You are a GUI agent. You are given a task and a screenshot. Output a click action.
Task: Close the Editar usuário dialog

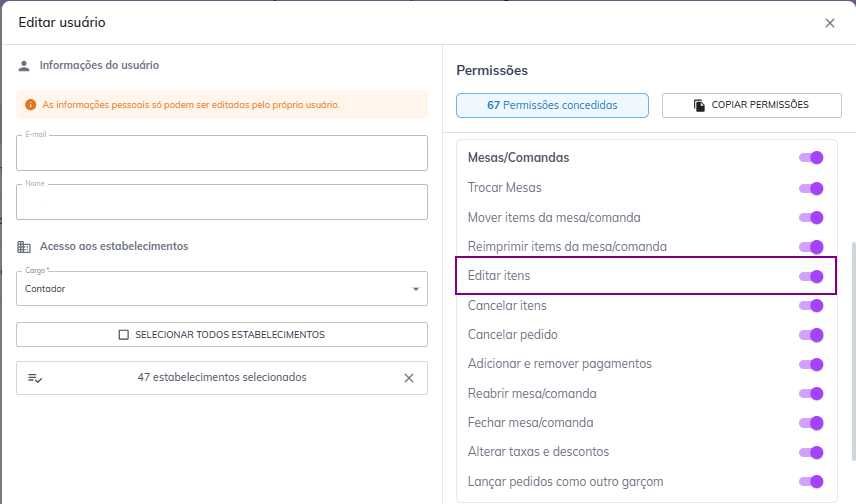point(830,23)
